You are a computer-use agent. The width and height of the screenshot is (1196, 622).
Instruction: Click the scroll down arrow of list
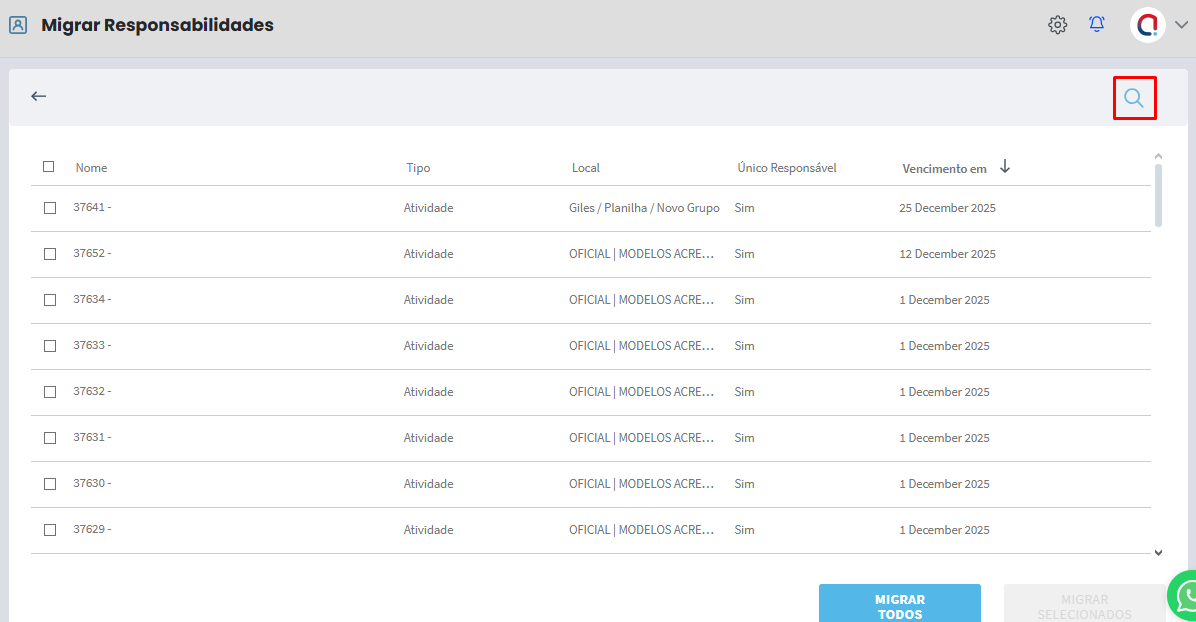(x=1158, y=552)
